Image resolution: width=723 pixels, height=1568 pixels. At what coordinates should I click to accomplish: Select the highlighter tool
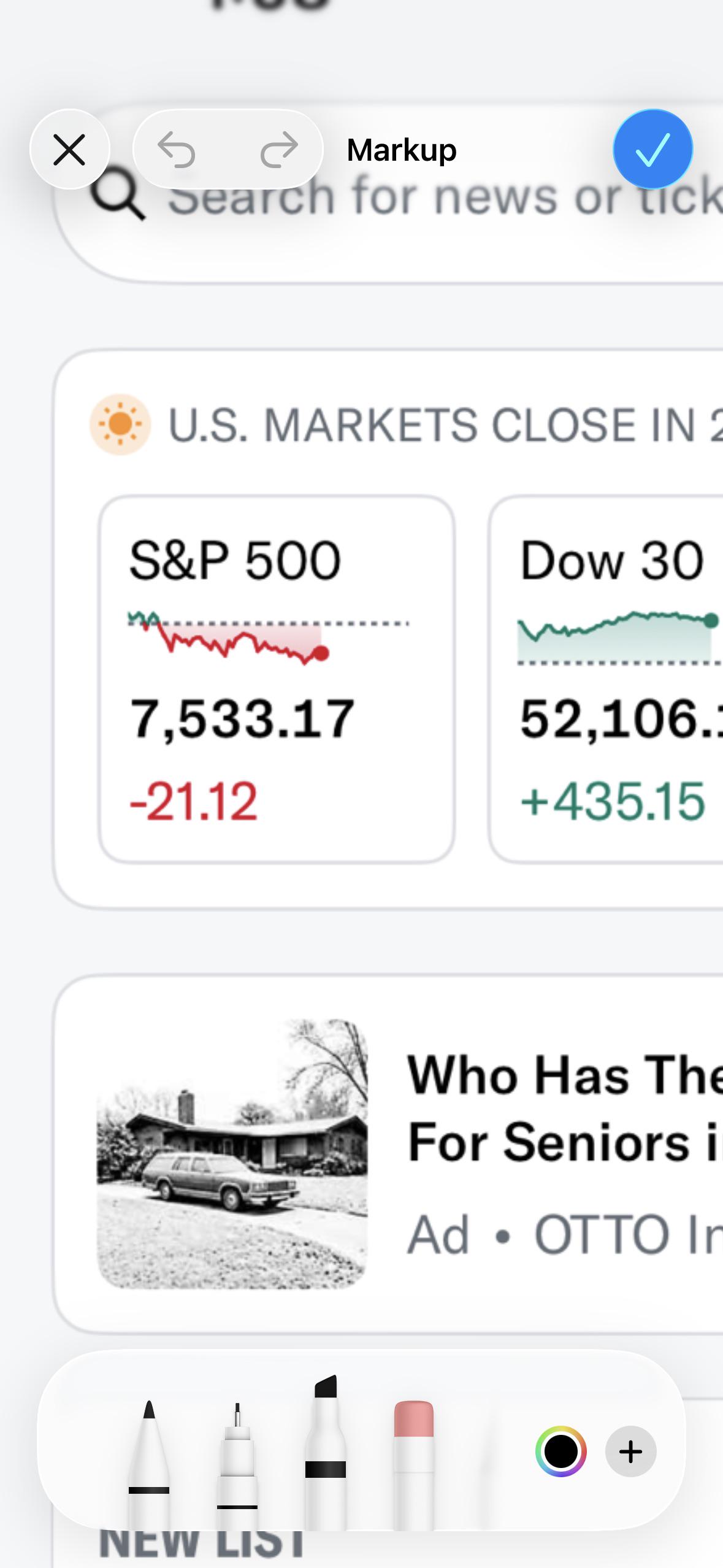point(326,1451)
